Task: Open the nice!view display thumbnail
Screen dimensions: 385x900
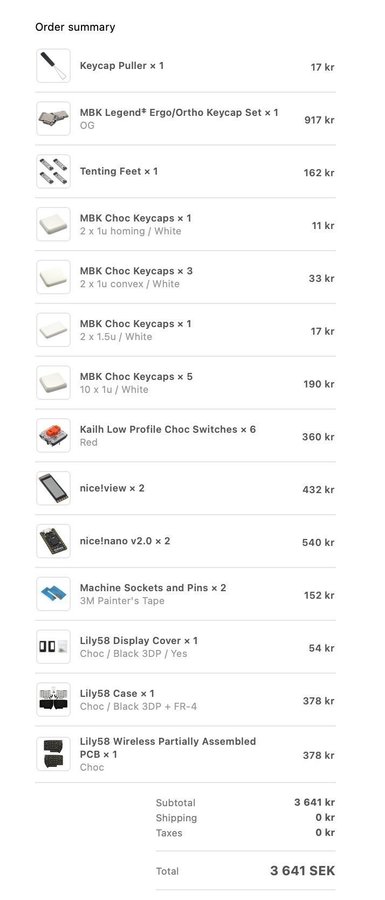Action: pyautogui.click(x=53, y=488)
